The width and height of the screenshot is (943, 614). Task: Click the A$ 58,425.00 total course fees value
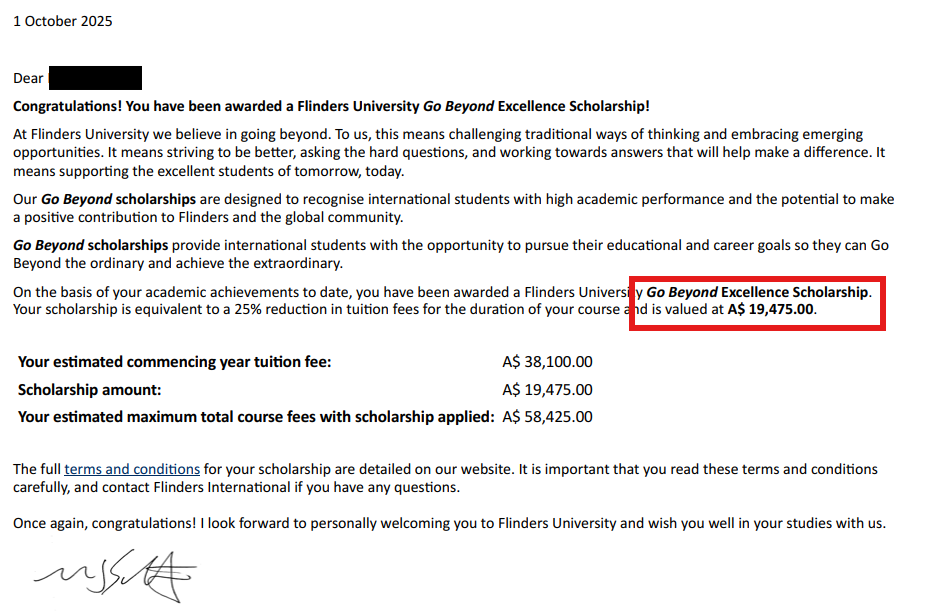coord(547,416)
